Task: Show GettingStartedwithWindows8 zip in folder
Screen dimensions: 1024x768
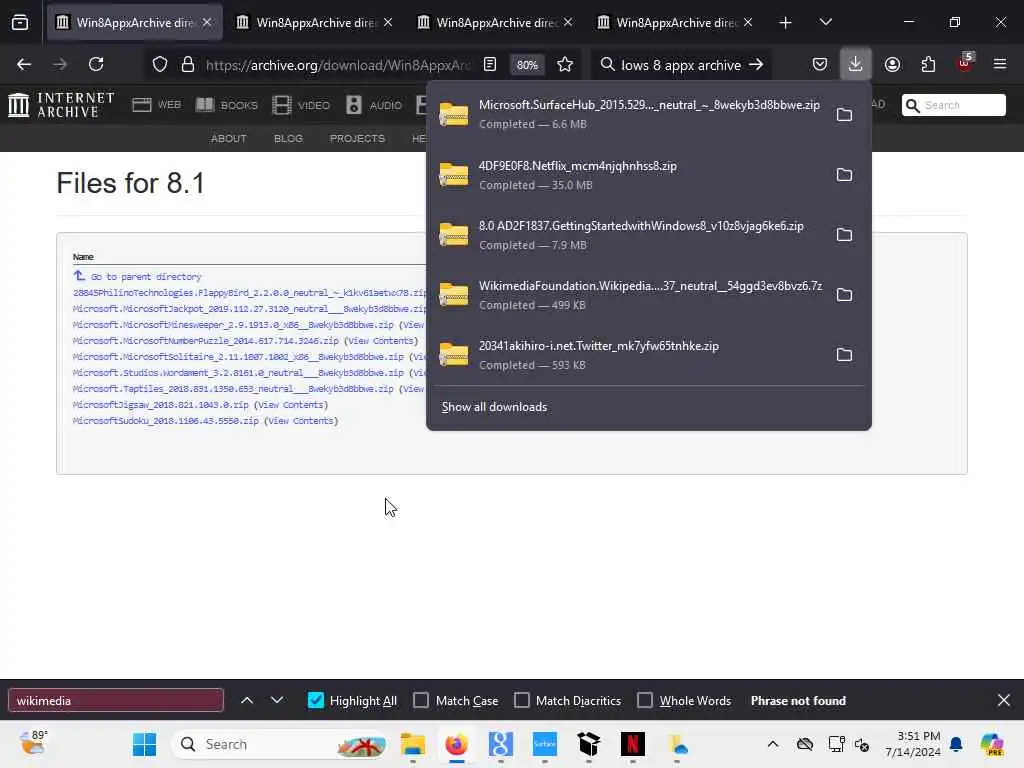Action: click(844, 234)
